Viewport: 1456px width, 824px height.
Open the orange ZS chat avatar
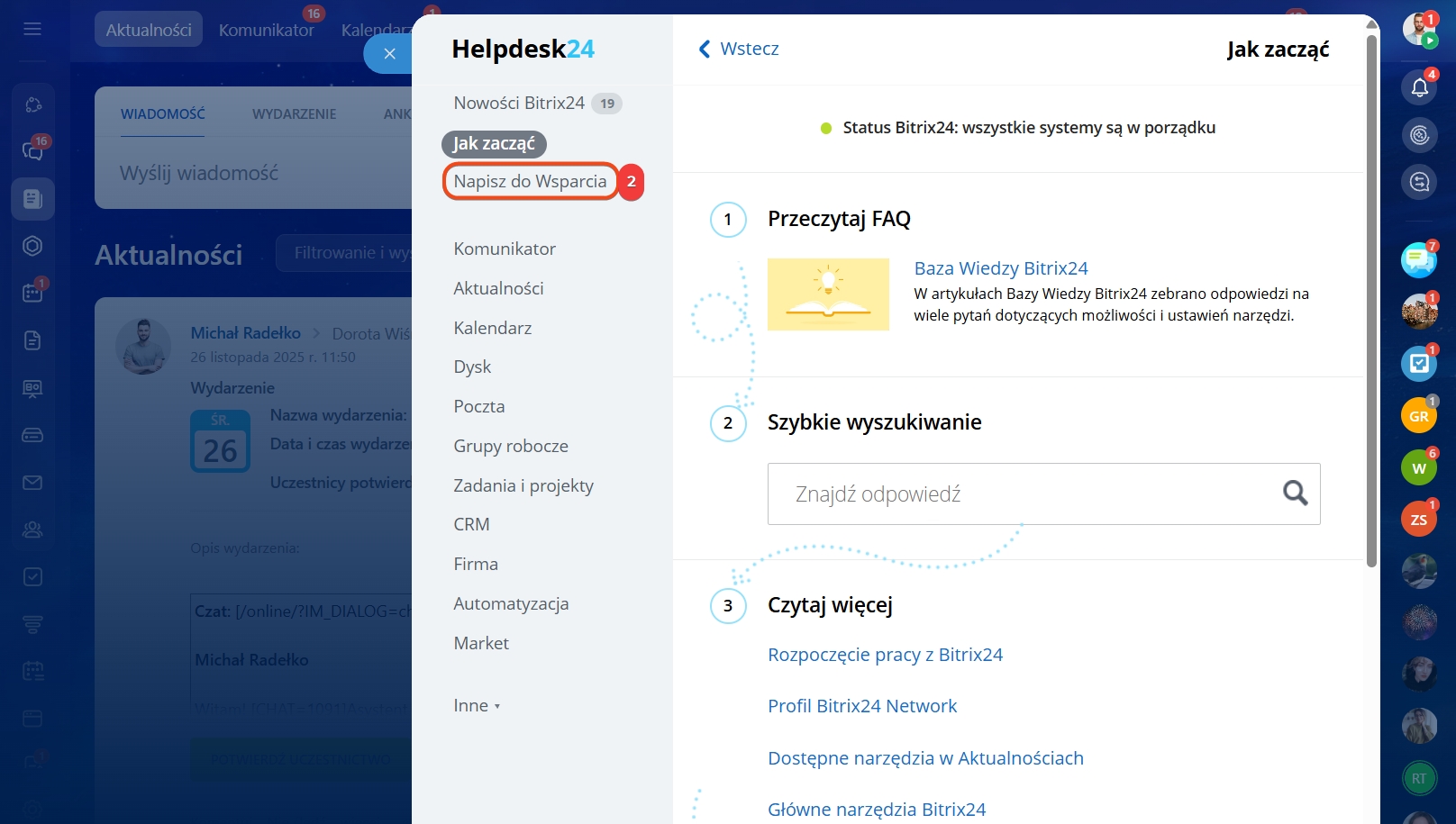[x=1418, y=520]
